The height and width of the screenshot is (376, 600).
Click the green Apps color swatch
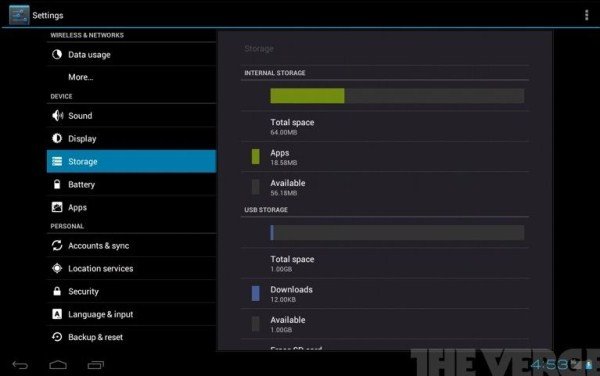(256, 156)
